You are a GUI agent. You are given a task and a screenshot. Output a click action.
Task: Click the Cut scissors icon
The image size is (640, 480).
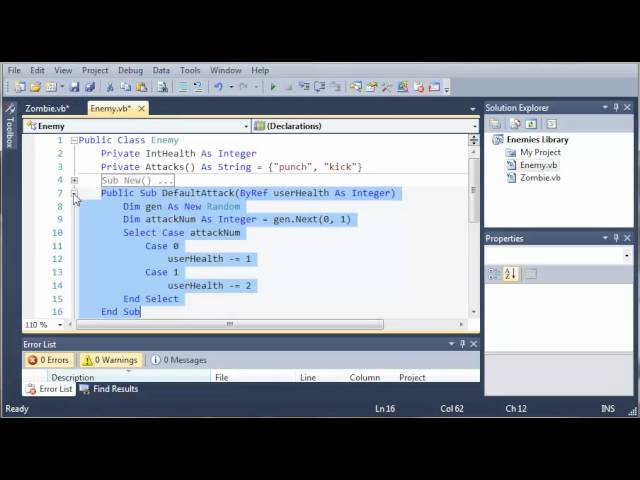coord(110,87)
